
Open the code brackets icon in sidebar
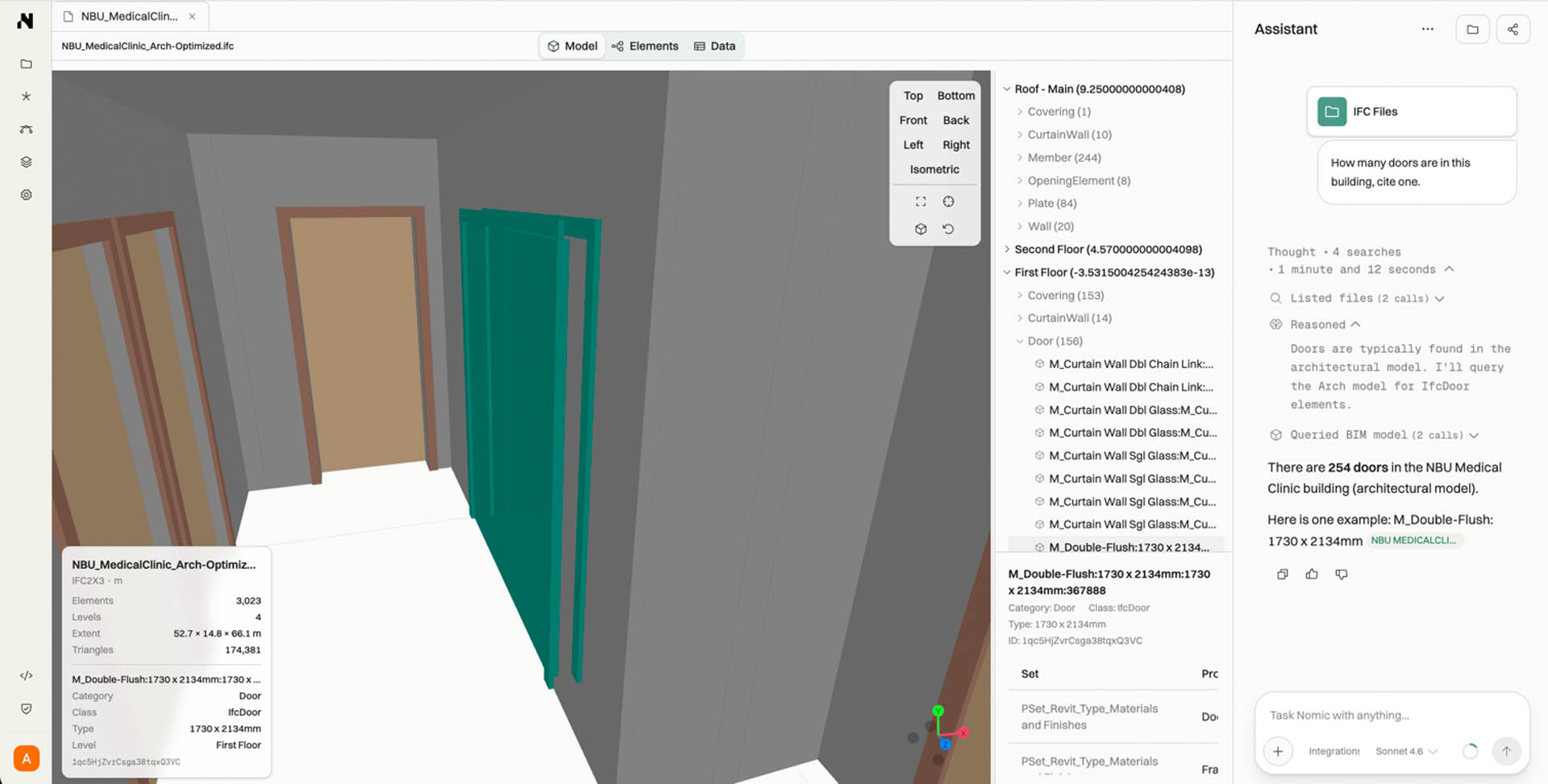coord(26,675)
